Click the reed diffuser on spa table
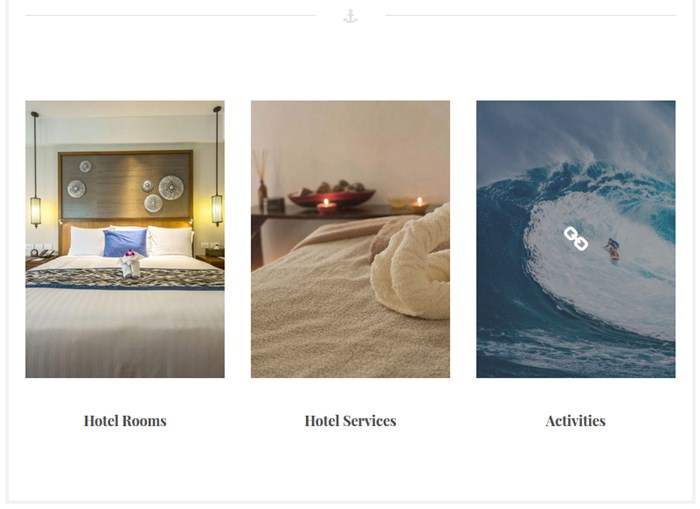The image size is (700, 509). click(262, 179)
